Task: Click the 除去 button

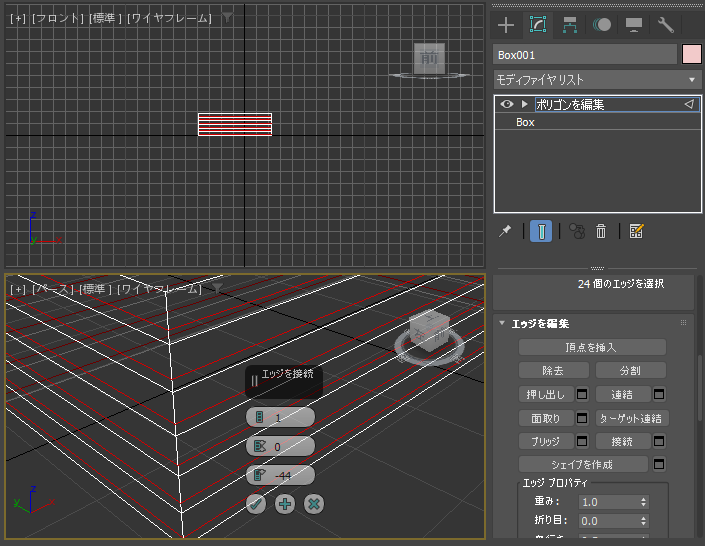Action: [x=553, y=371]
